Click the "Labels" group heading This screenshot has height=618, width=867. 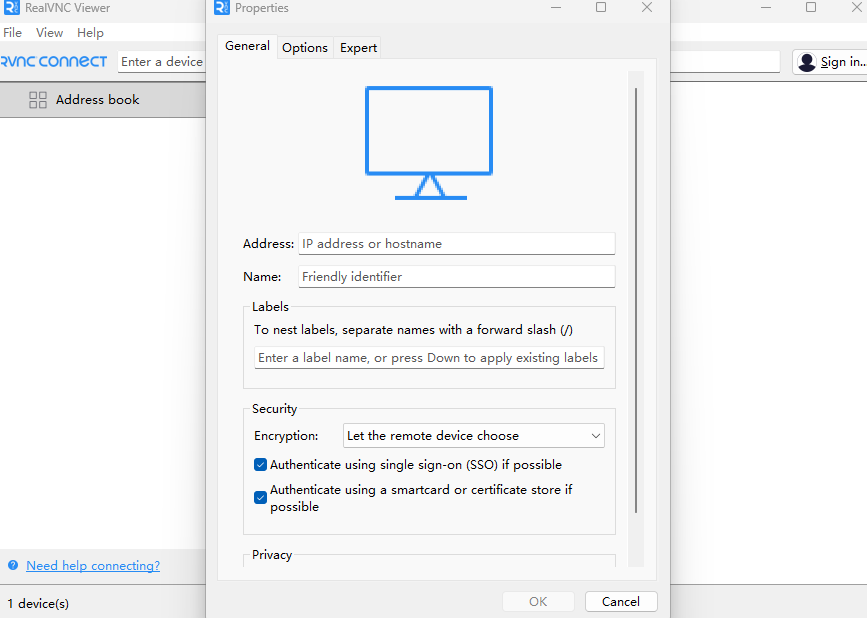click(x=270, y=307)
